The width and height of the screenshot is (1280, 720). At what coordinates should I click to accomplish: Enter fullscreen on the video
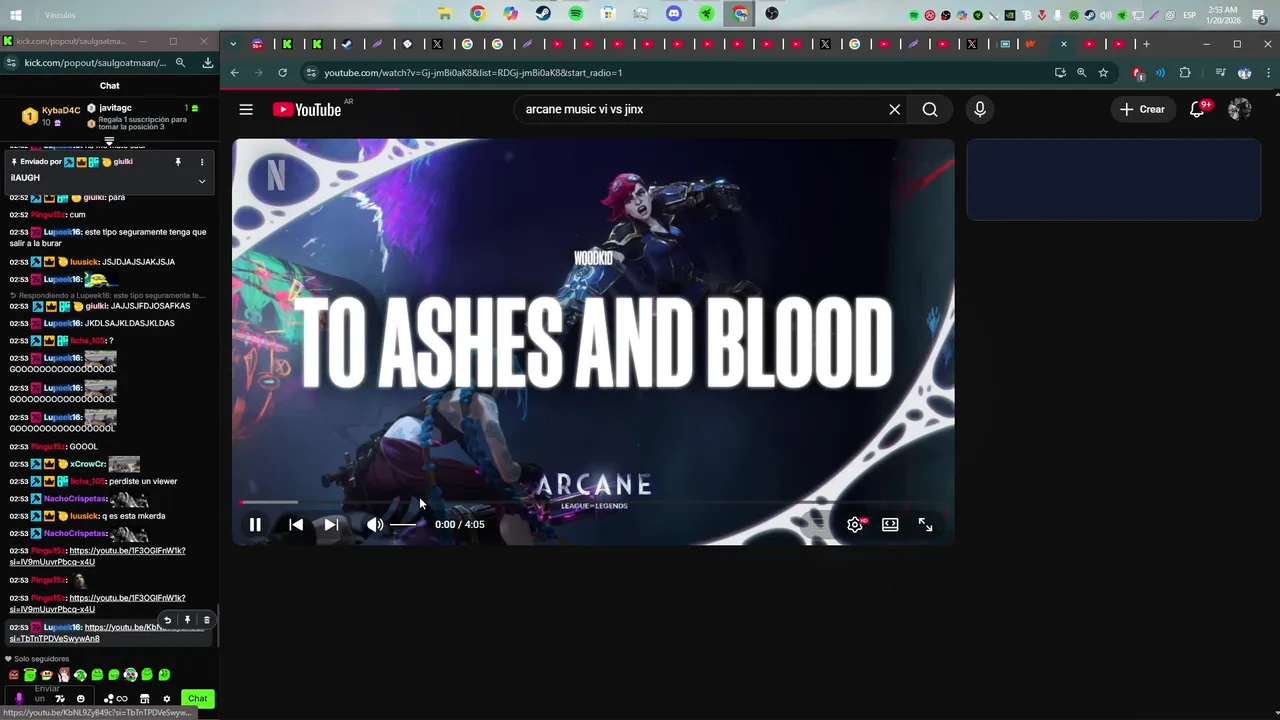pyautogui.click(x=925, y=524)
